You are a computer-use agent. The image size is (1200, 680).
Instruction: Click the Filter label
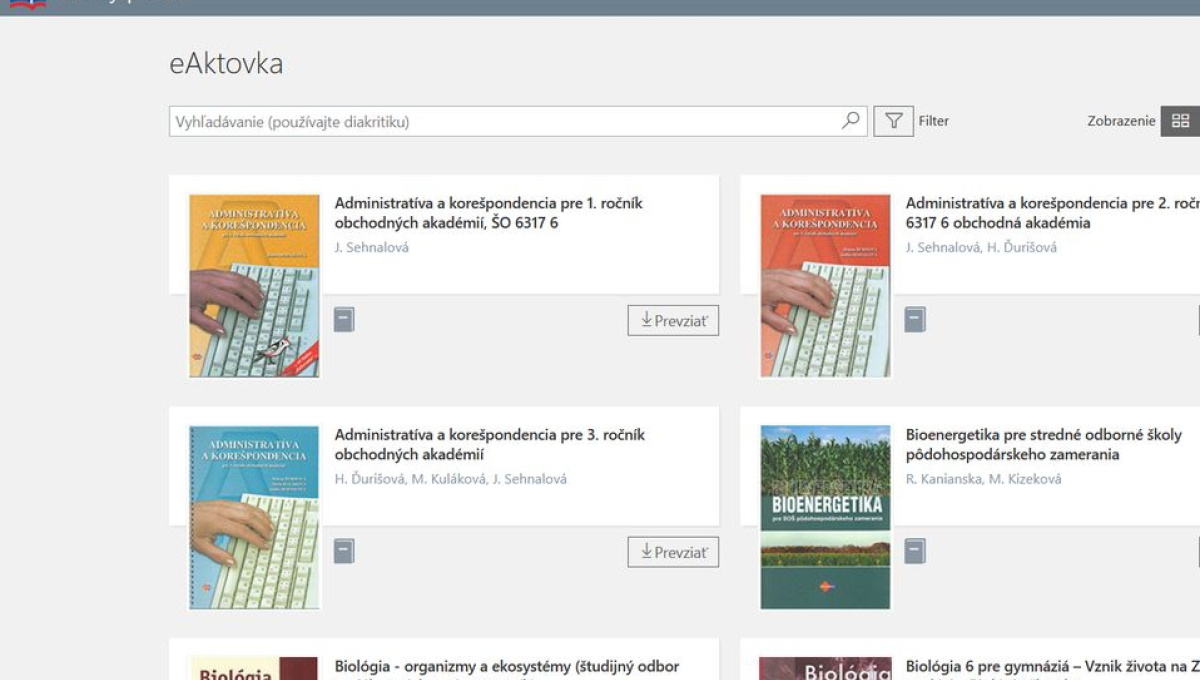tap(934, 121)
